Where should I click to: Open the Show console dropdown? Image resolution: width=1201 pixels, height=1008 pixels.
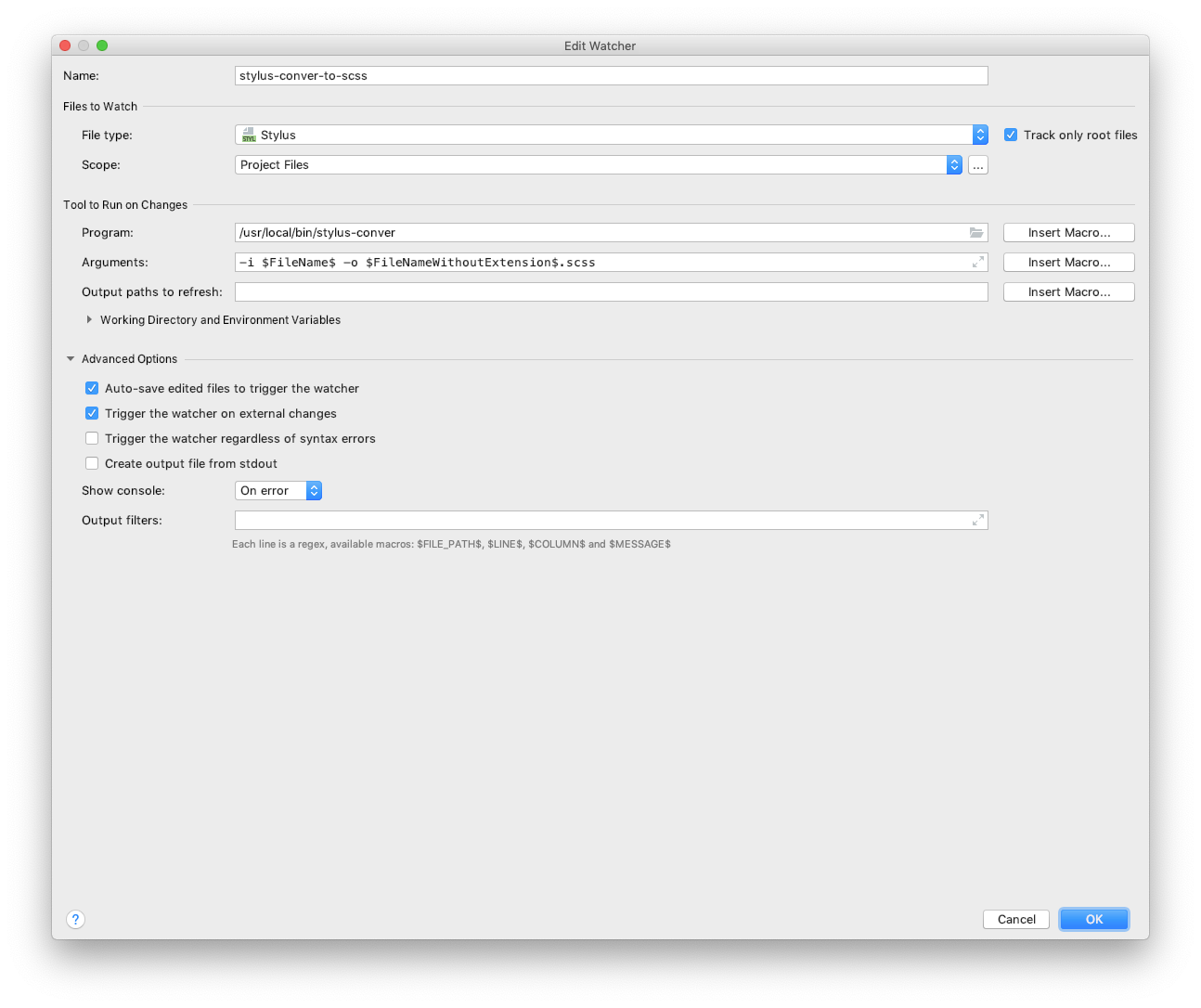point(278,491)
